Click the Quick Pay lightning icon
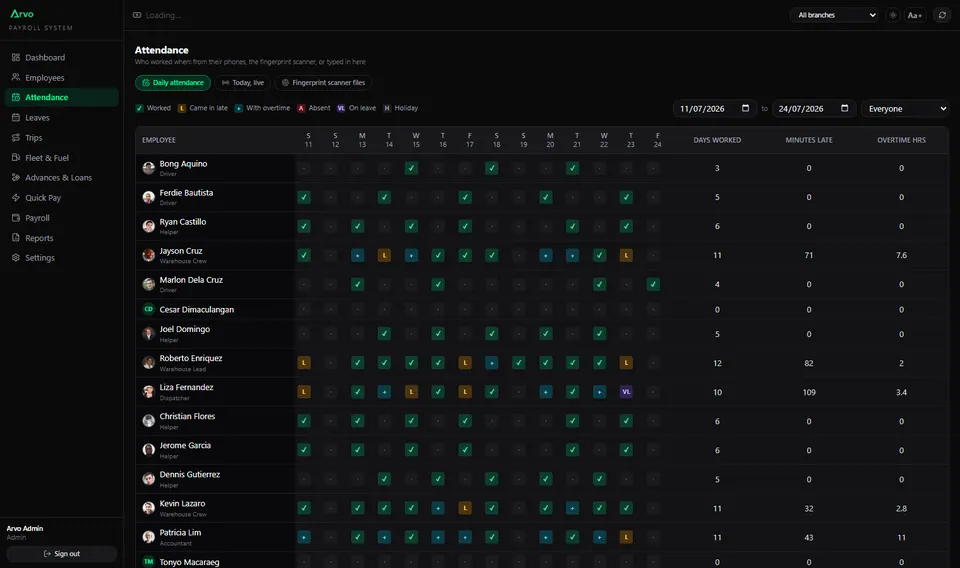The image size is (960, 568). pos(16,198)
